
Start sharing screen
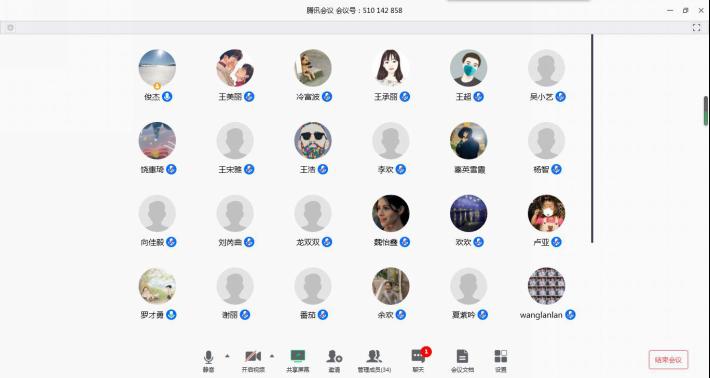(298, 361)
